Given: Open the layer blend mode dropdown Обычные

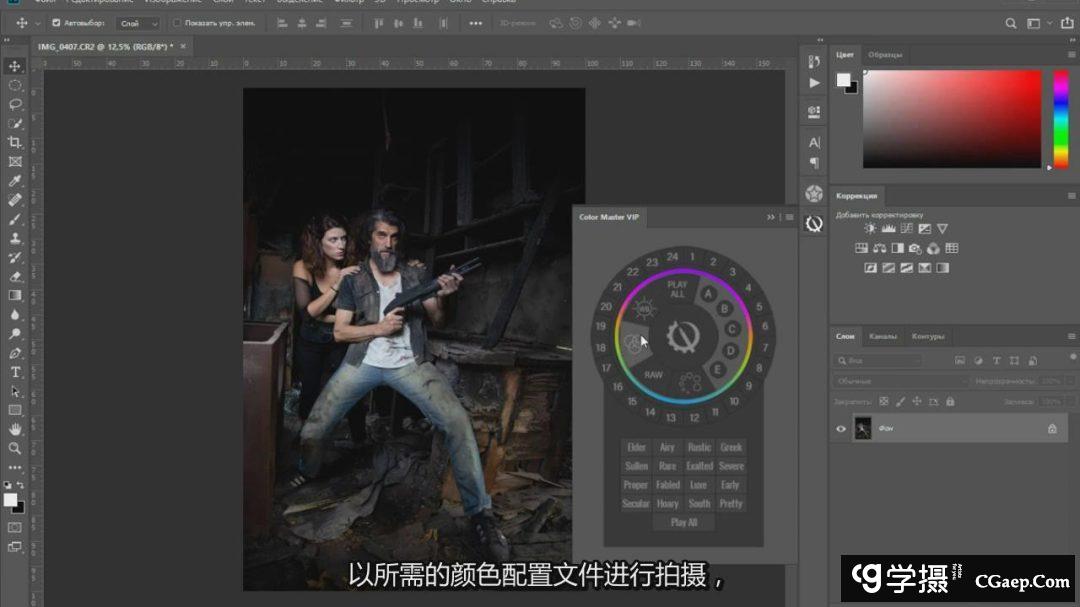Looking at the screenshot, I should click(x=900, y=381).
